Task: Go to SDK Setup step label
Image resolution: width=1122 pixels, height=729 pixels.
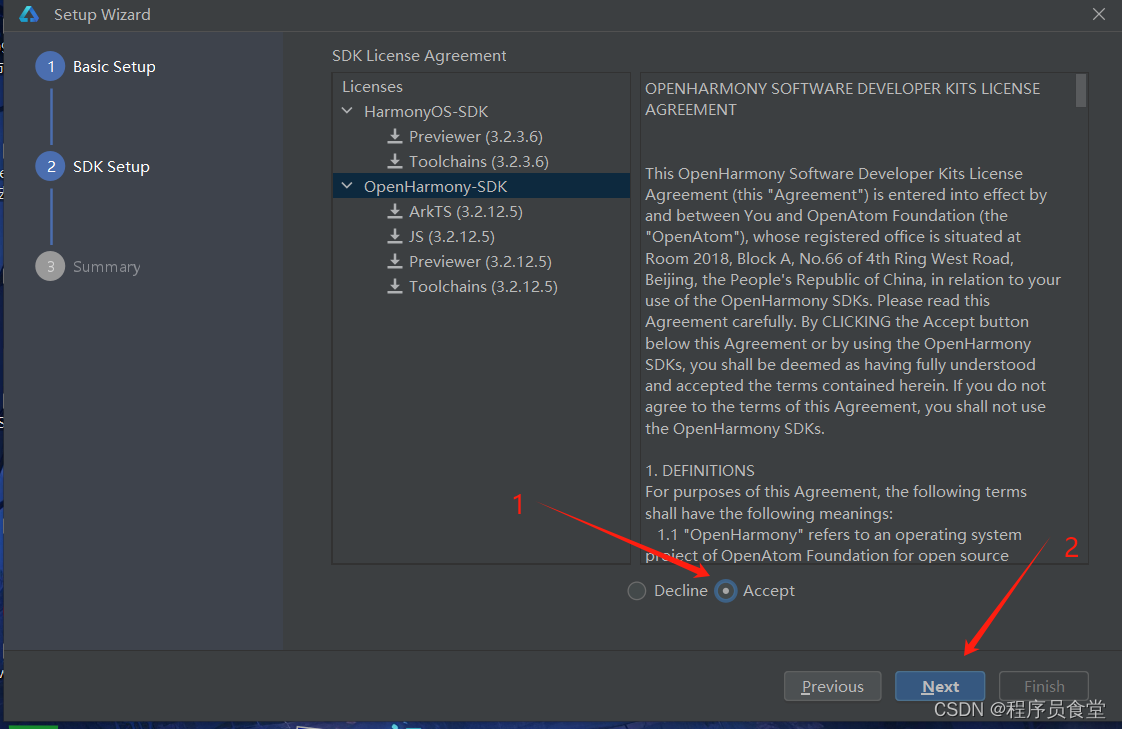Action: [111, 167]
